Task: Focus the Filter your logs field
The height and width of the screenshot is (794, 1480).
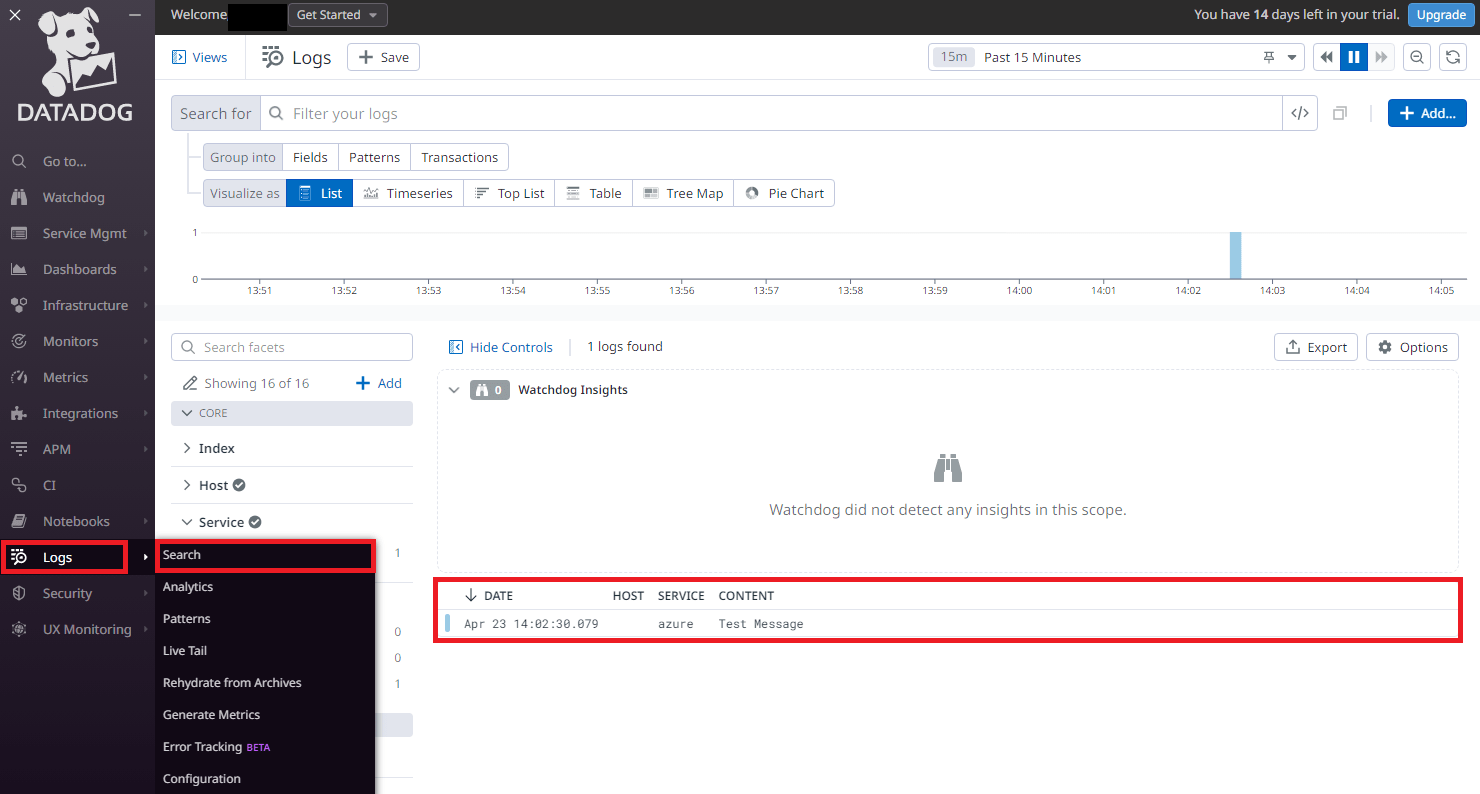Action: [771, 113]
